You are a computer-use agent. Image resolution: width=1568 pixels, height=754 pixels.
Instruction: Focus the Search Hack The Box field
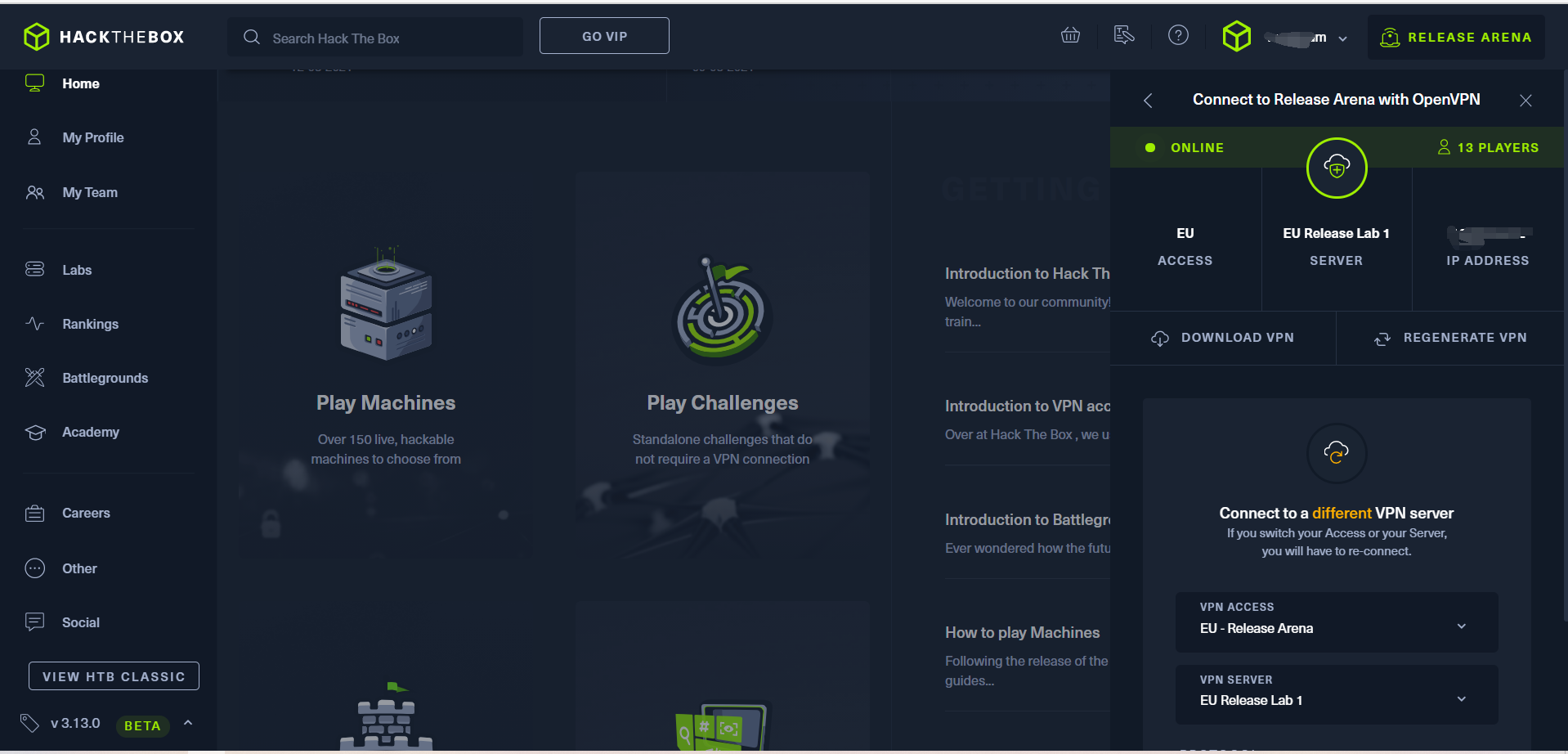pos(375,38)
